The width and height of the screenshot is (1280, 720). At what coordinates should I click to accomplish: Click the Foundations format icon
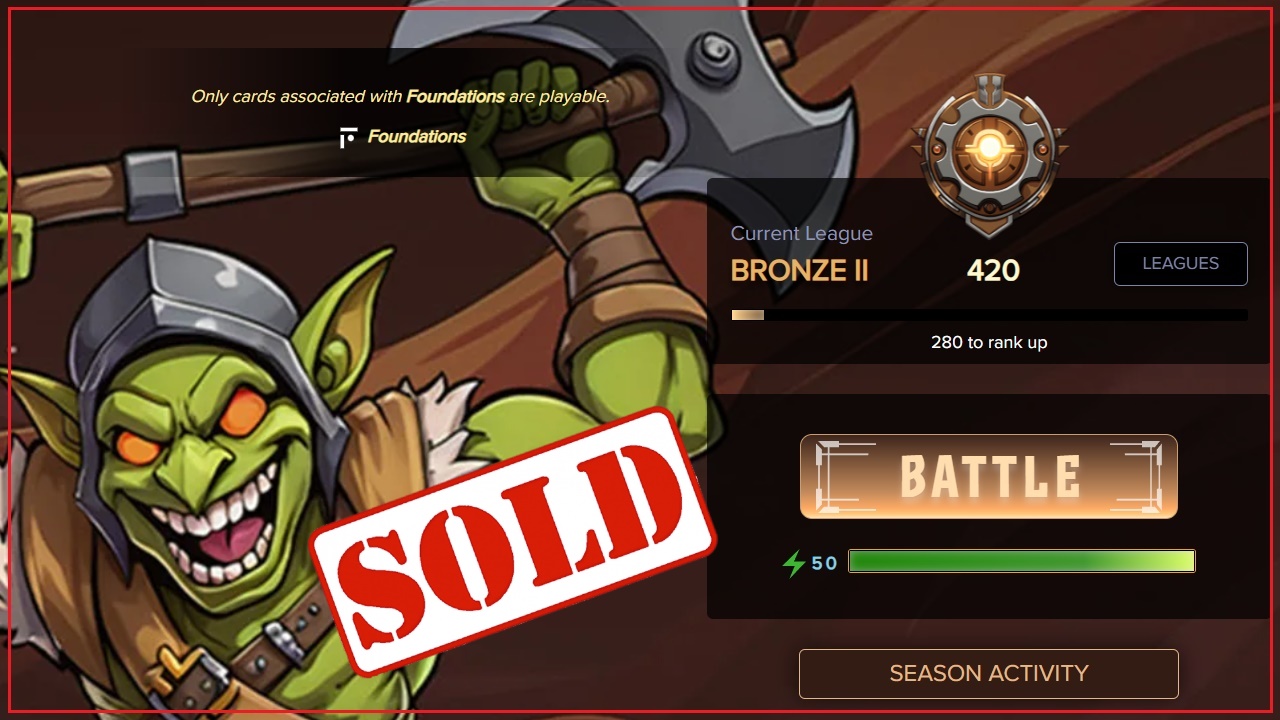coord(348,137)
